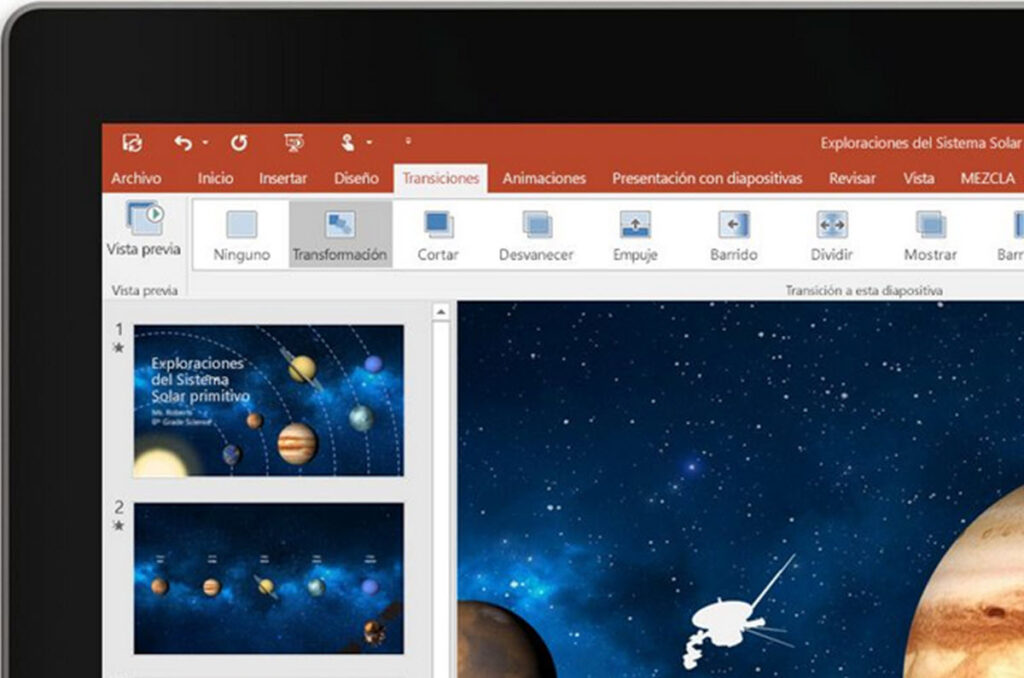
Task: Apply the Dividir transition effect
Action: click(x=831, y=236)
